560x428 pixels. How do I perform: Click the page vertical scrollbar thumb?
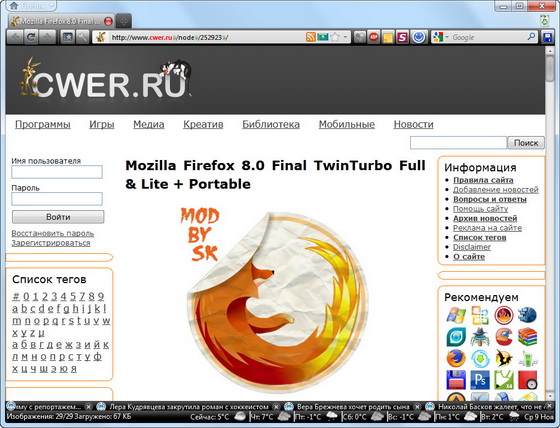click(x=550, y=69)
